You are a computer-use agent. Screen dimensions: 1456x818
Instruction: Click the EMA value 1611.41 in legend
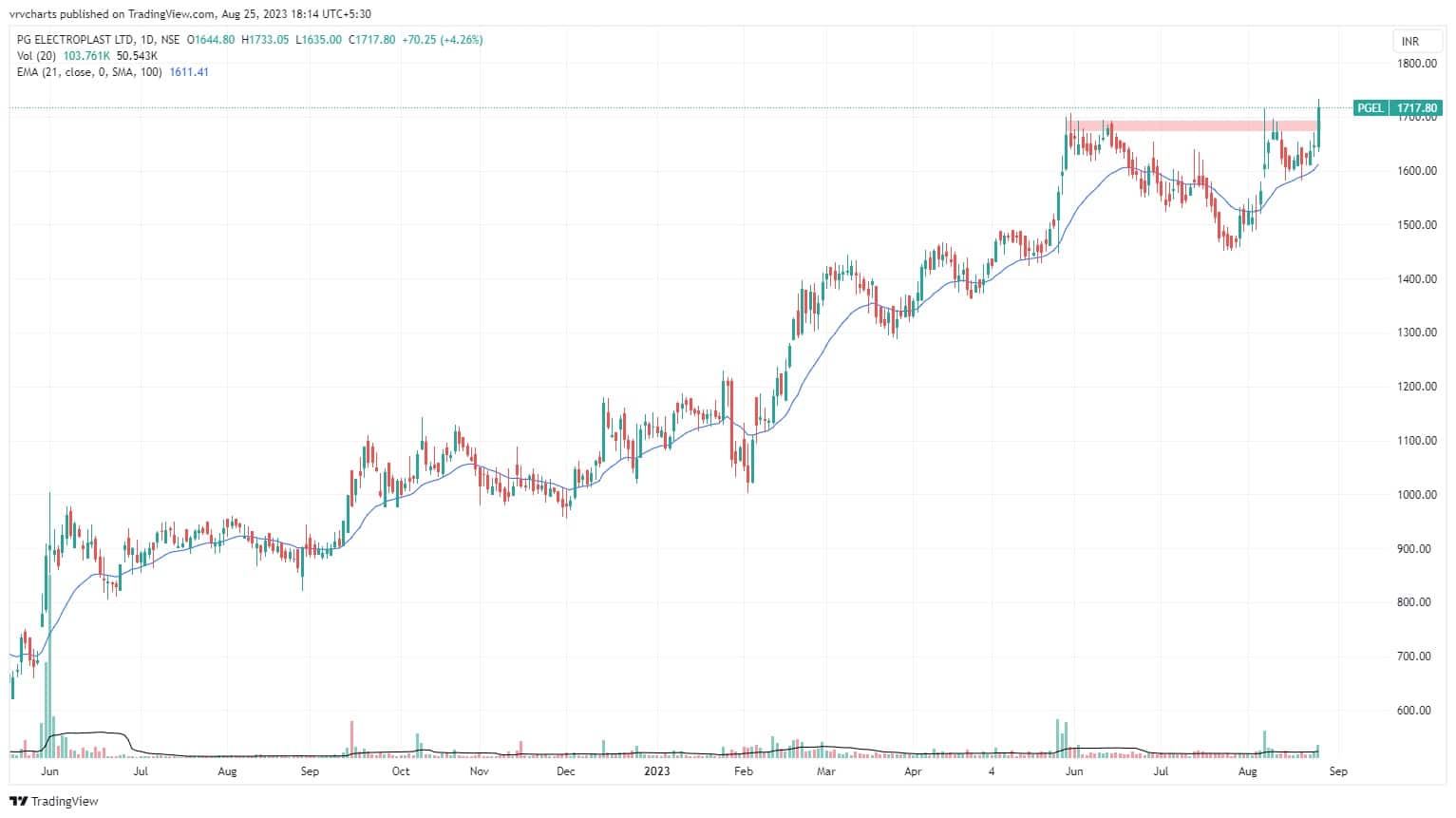[x=189, y=72]
